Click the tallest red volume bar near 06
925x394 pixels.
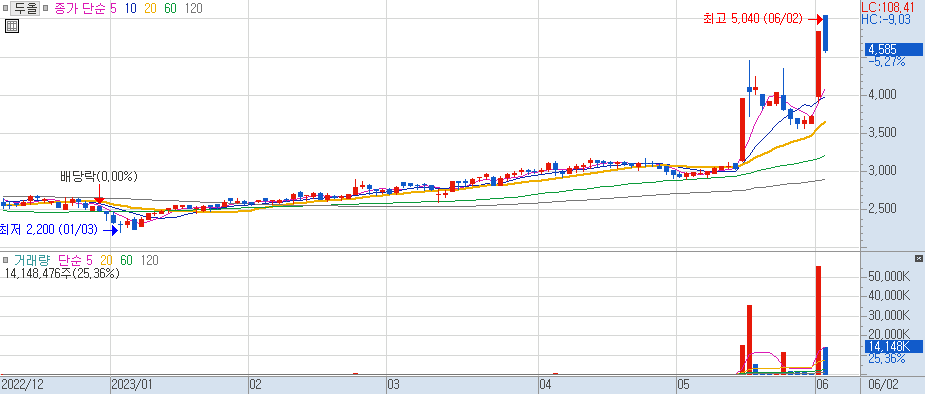click(819, 320)
